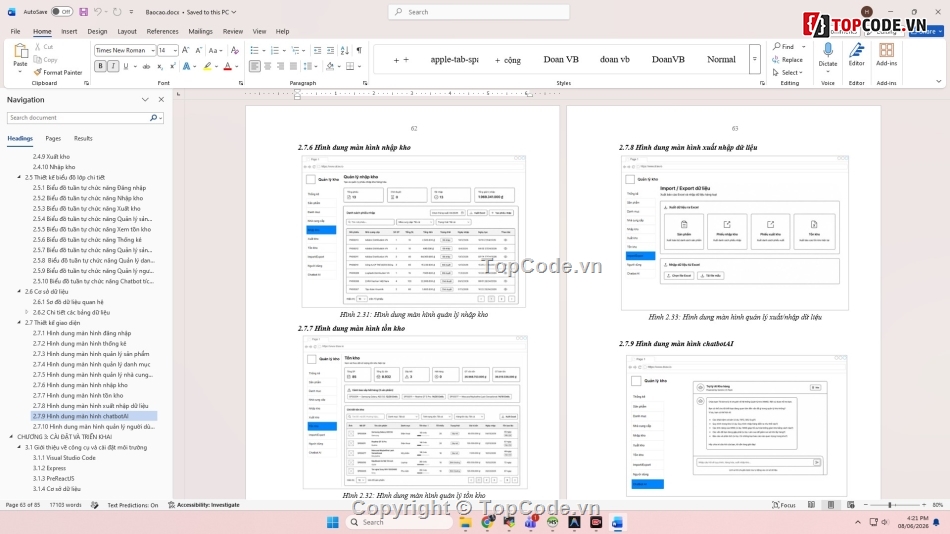
Task: Apply bullet list formatting
Action: point(254,50)
